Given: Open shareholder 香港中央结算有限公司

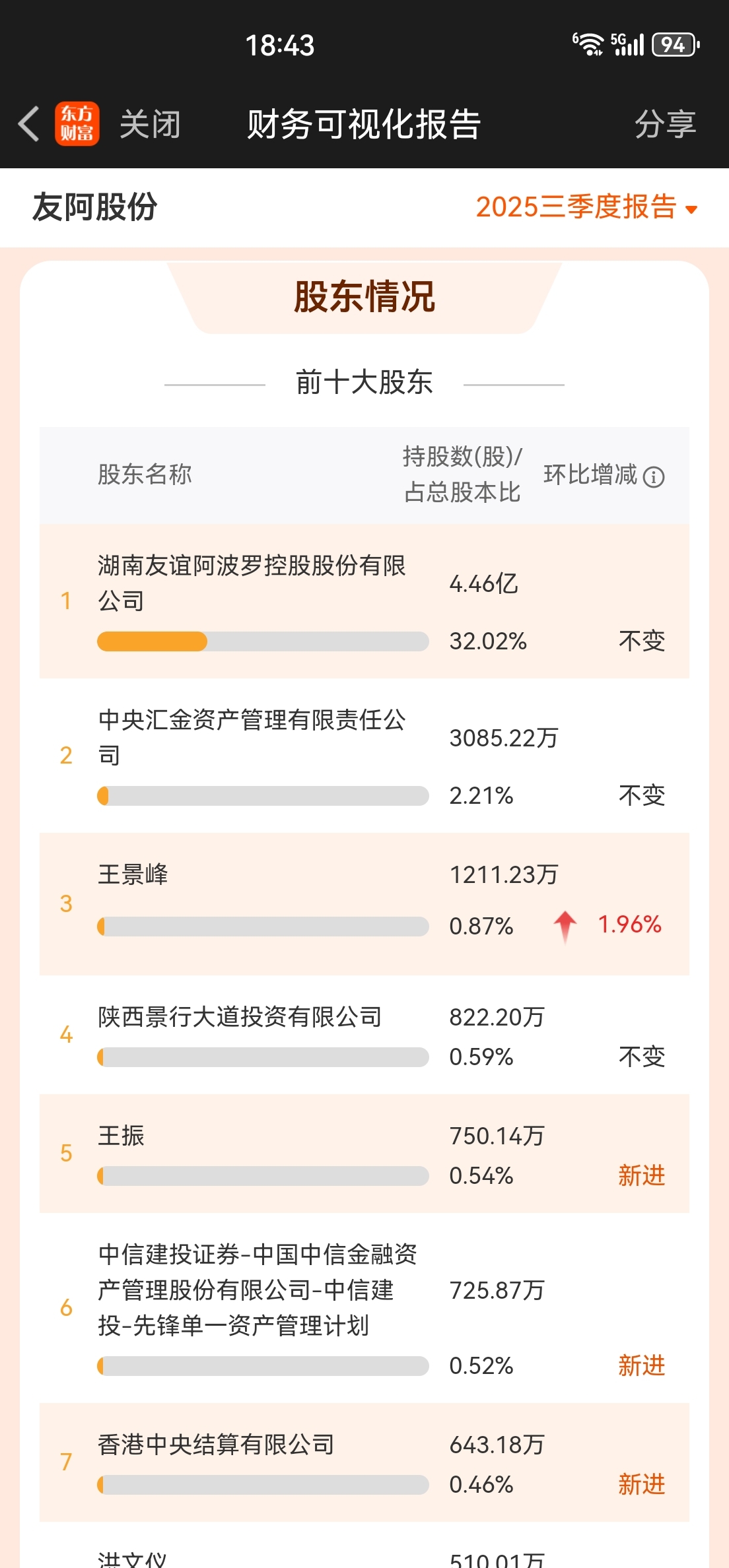Looking at the screenshot, I should (216, 1445).
